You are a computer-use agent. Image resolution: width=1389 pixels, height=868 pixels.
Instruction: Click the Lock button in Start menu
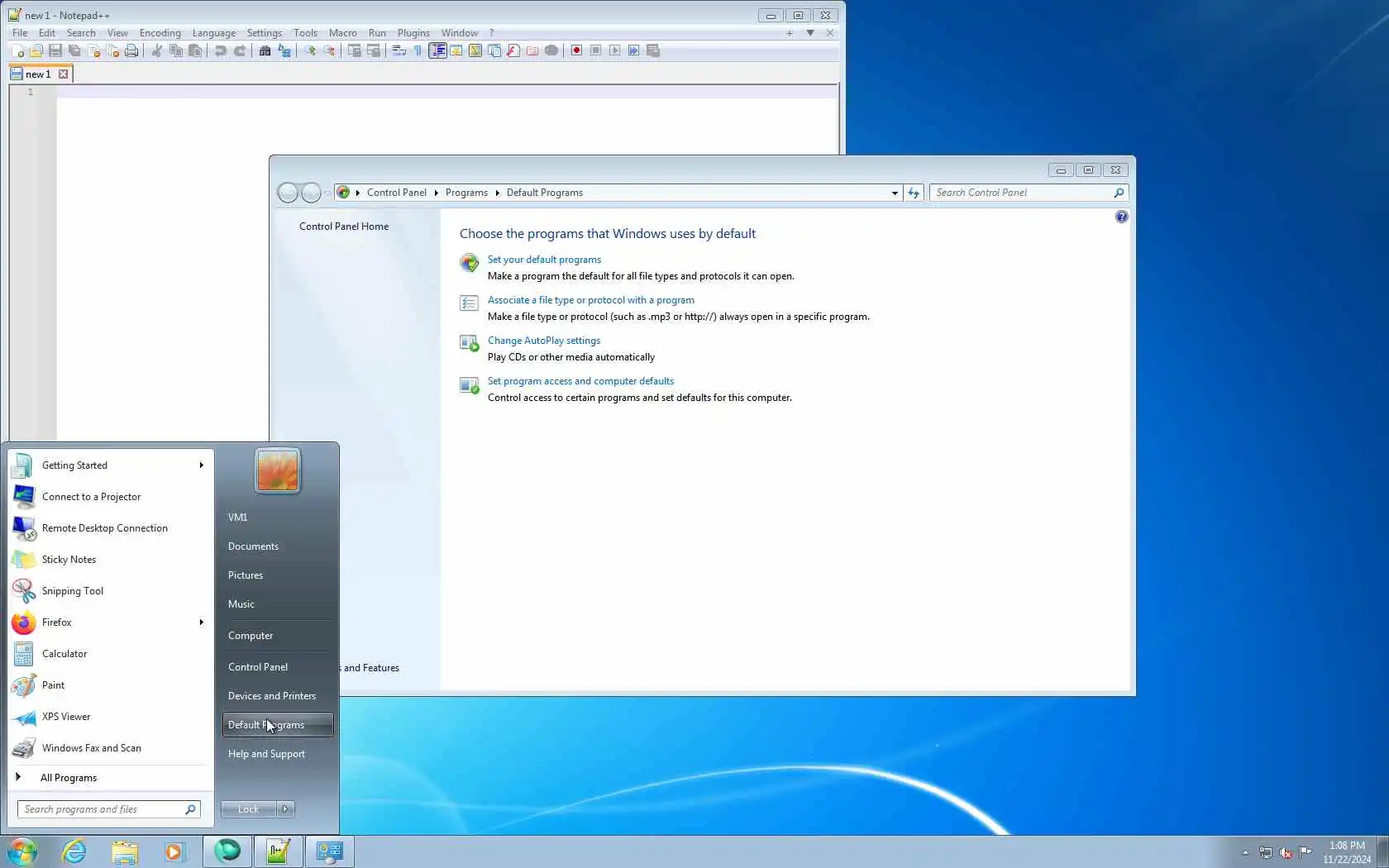249,809
